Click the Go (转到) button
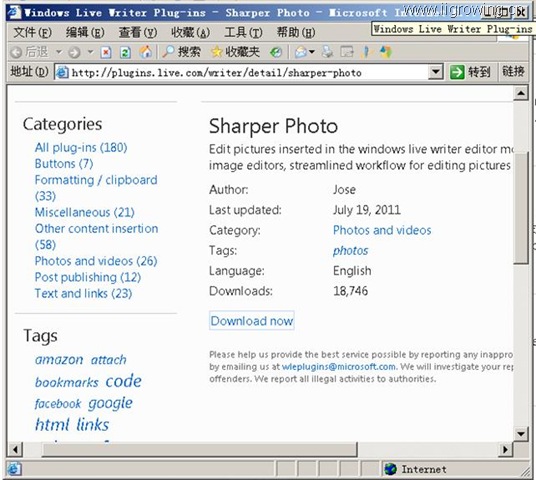This screenshot has height=480, width=536. pos(471,72)
